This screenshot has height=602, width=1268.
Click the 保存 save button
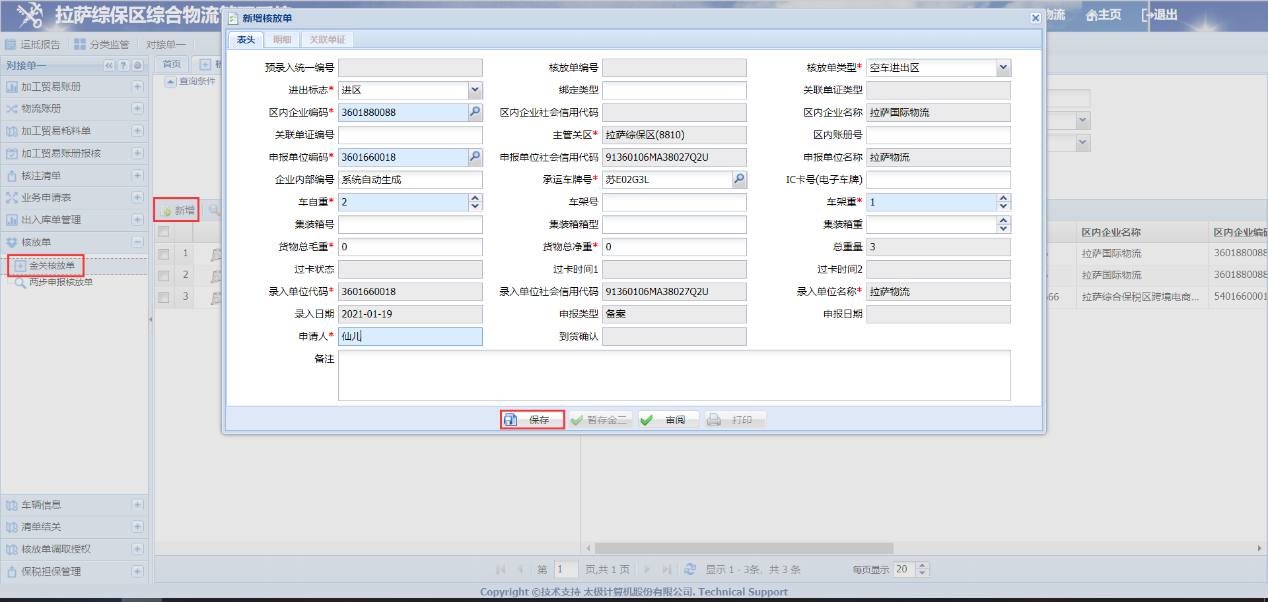coord(532,420)
